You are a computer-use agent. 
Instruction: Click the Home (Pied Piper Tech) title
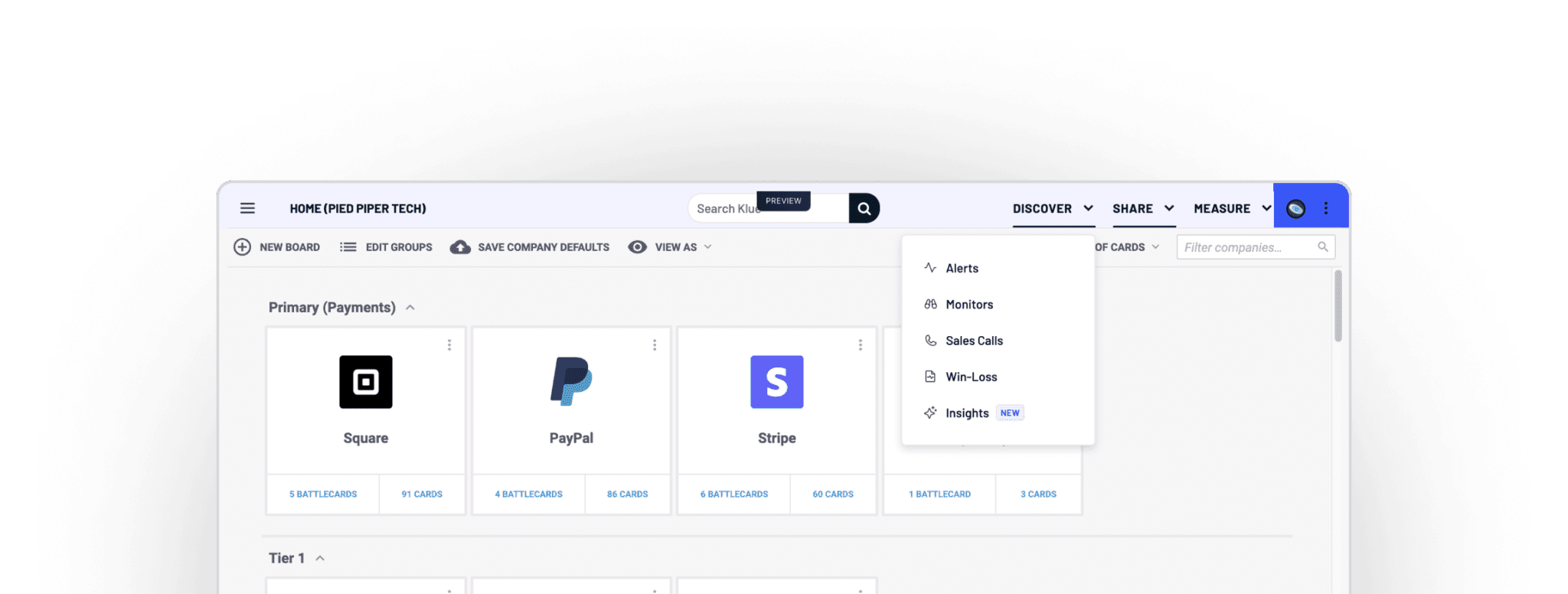point(358,208)
